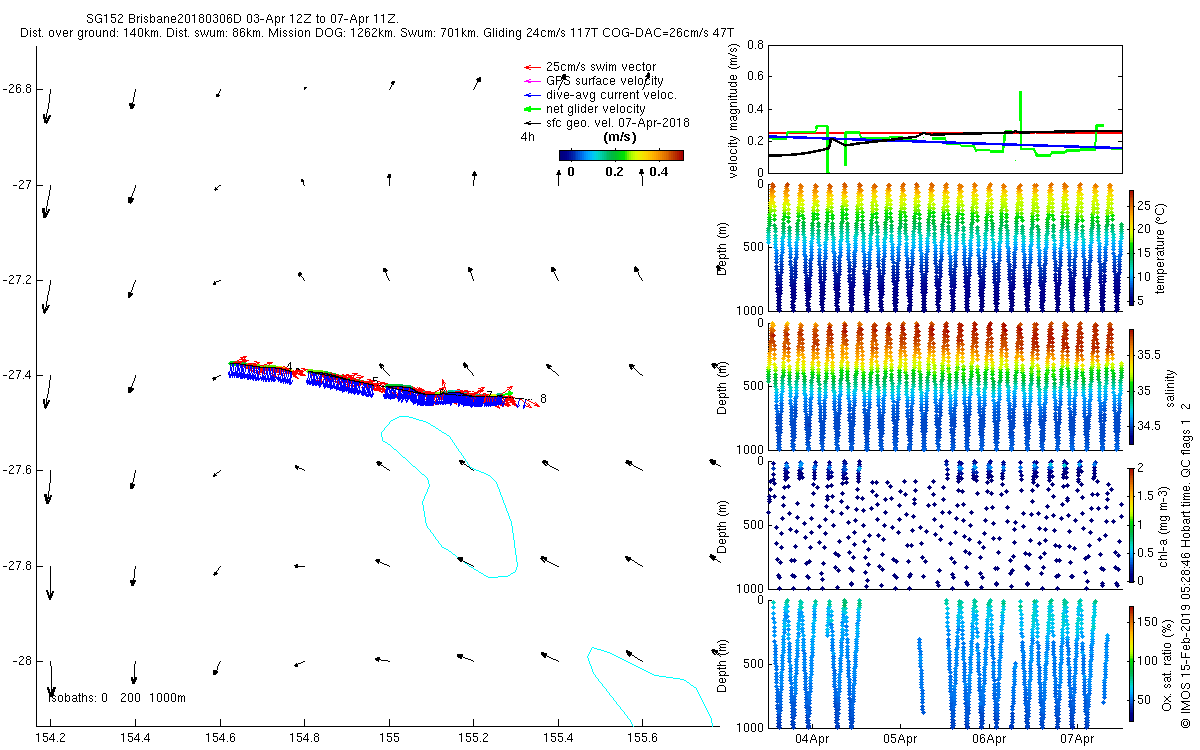This screenshot has height=750, width=1200.
Task: Click the velocity (m/s) colour bar in legend
Action: click(621, 155)
